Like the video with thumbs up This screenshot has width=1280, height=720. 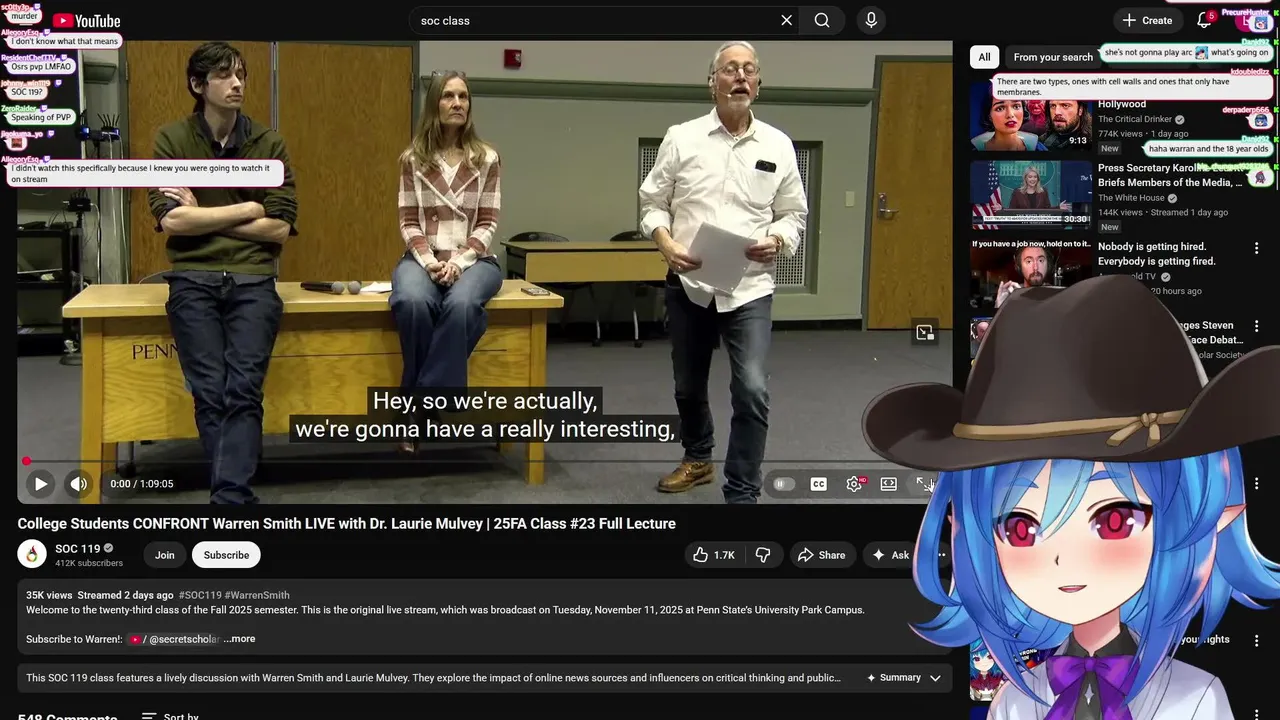pos(714,555)
